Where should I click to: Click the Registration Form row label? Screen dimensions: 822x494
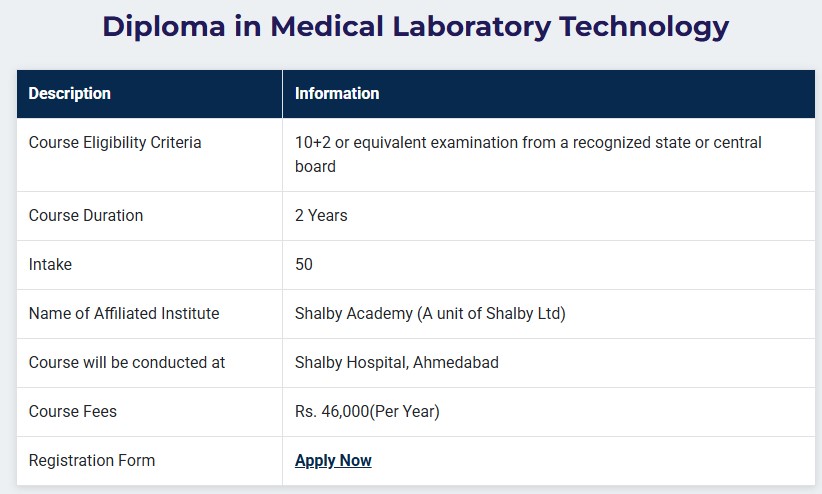pyautogui.click(x=92, y=461)
